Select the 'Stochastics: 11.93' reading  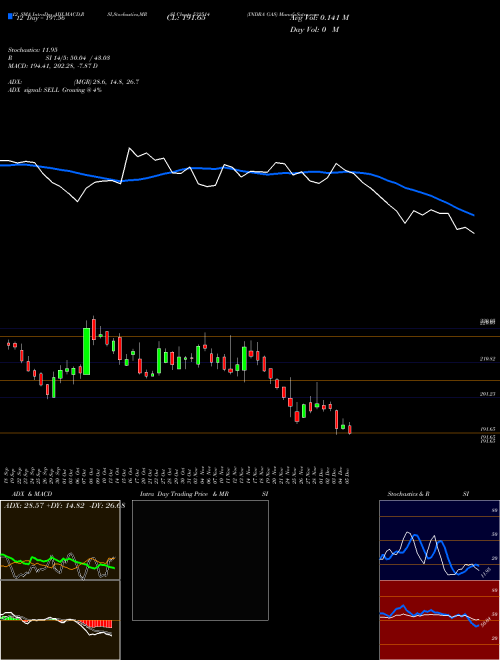click(33, 50)
